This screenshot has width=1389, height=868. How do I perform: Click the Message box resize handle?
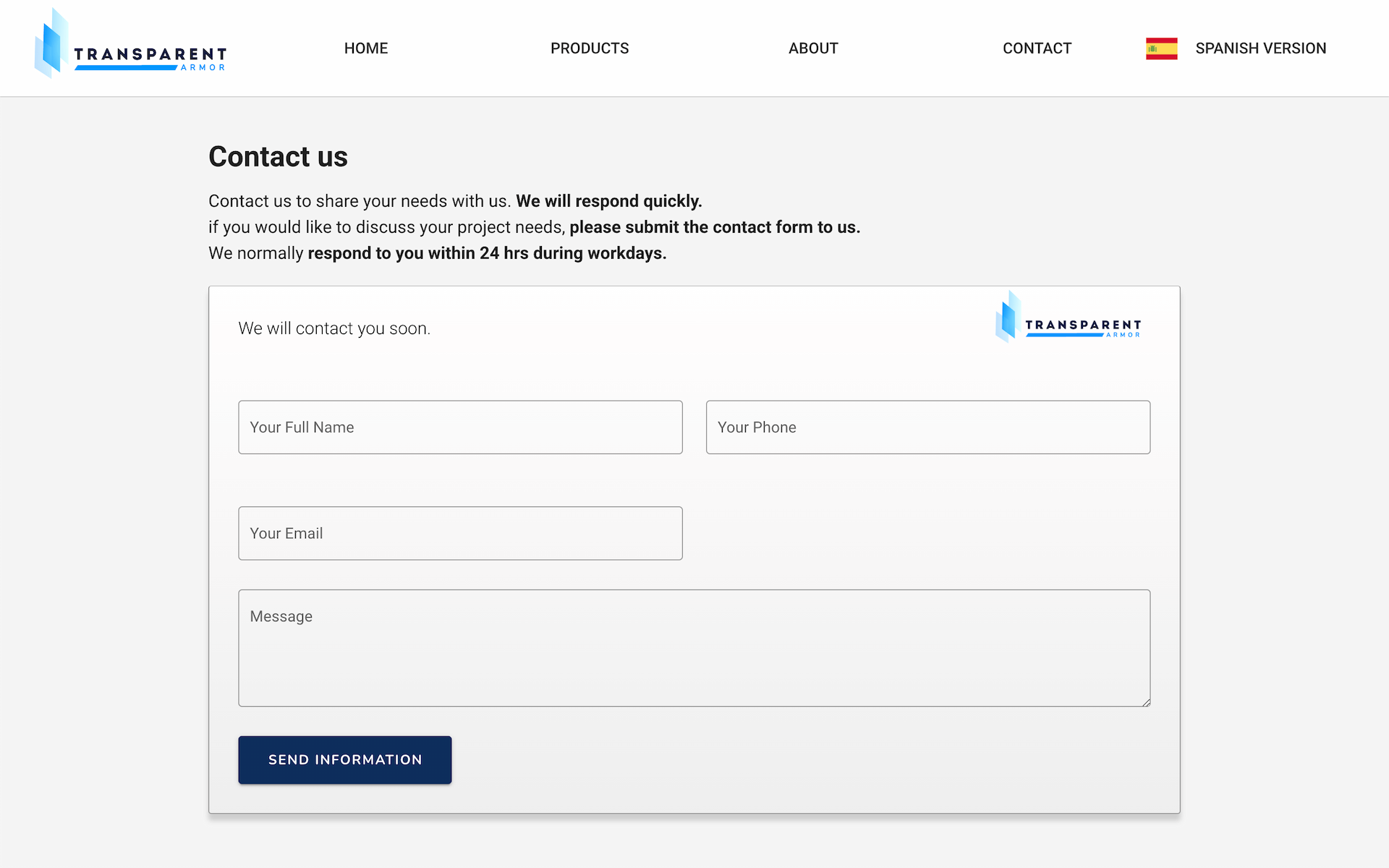pyautogui.click(x=1146, y=702)
